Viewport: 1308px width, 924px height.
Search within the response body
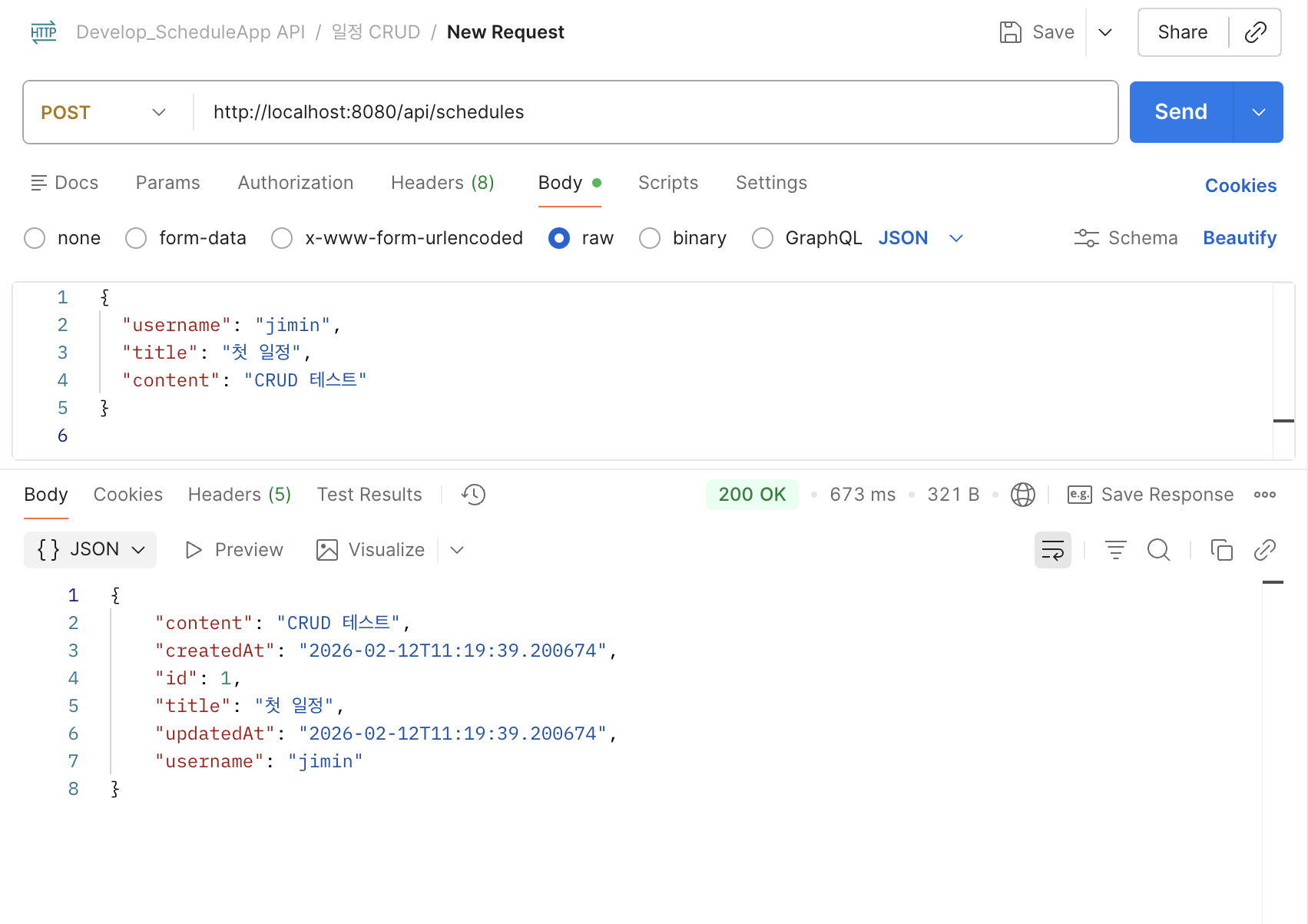[x=1158, y=550]
